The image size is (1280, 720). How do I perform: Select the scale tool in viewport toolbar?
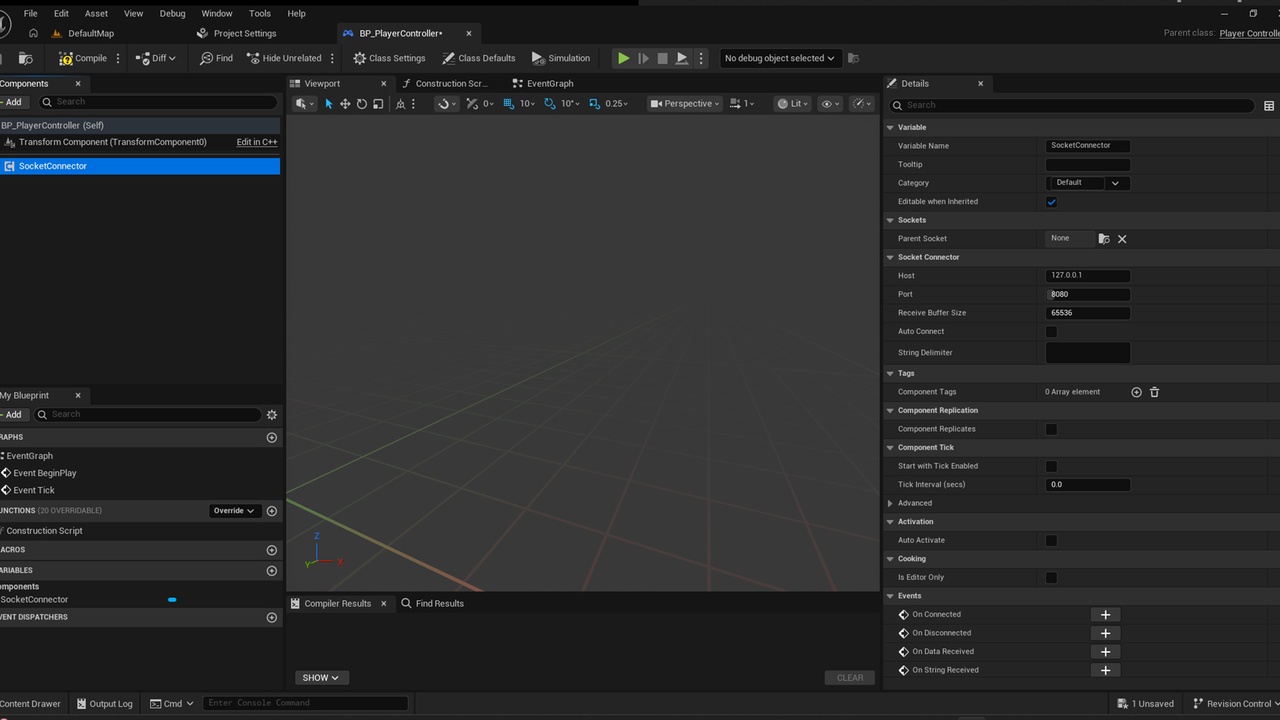(x=378, y=104)
